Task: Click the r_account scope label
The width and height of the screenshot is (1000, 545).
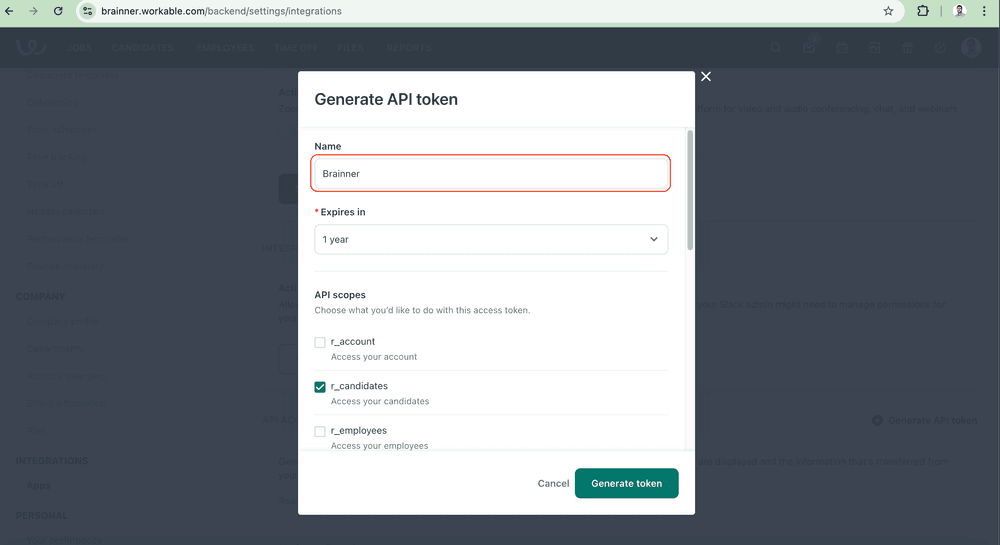Action: coord(353,342)
